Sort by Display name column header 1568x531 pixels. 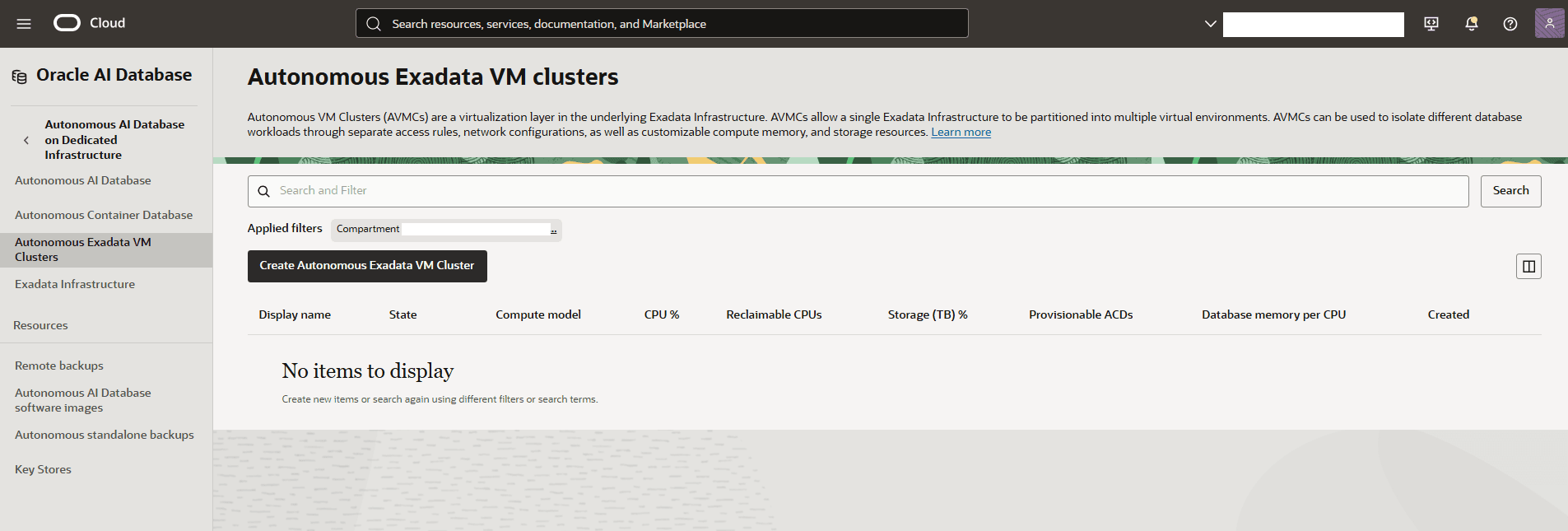tap(295, 314)
